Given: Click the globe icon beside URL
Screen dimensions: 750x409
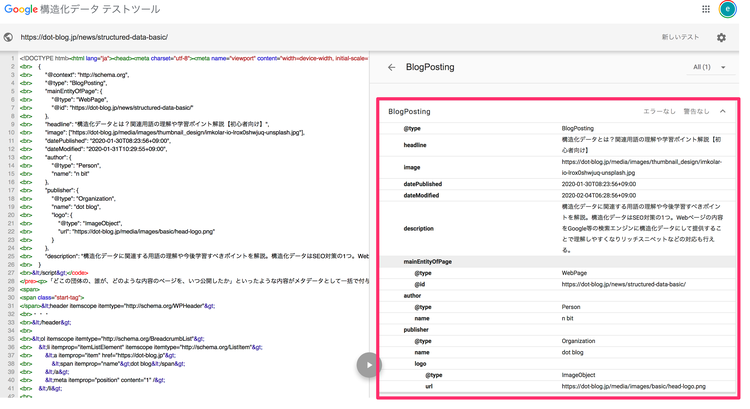Looking at the screenshot, I should (x=8, y=37).
